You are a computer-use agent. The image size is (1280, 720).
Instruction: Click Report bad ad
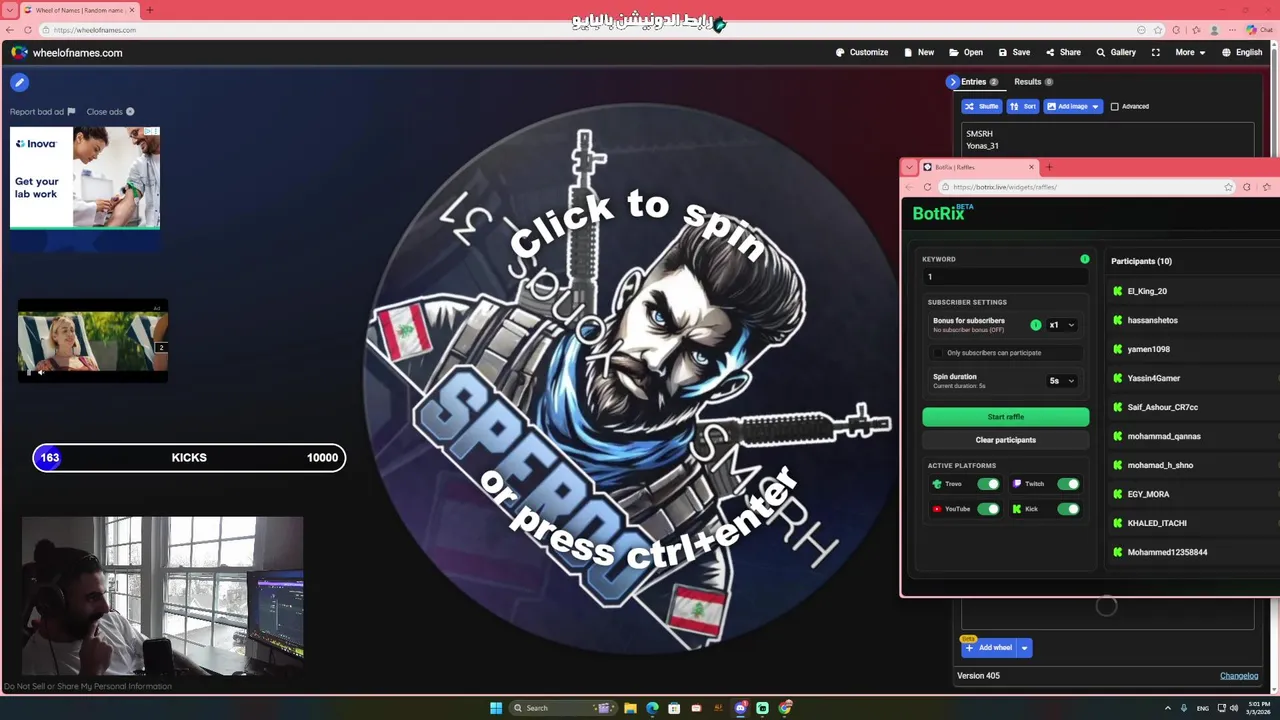click(x=42, y=112)
